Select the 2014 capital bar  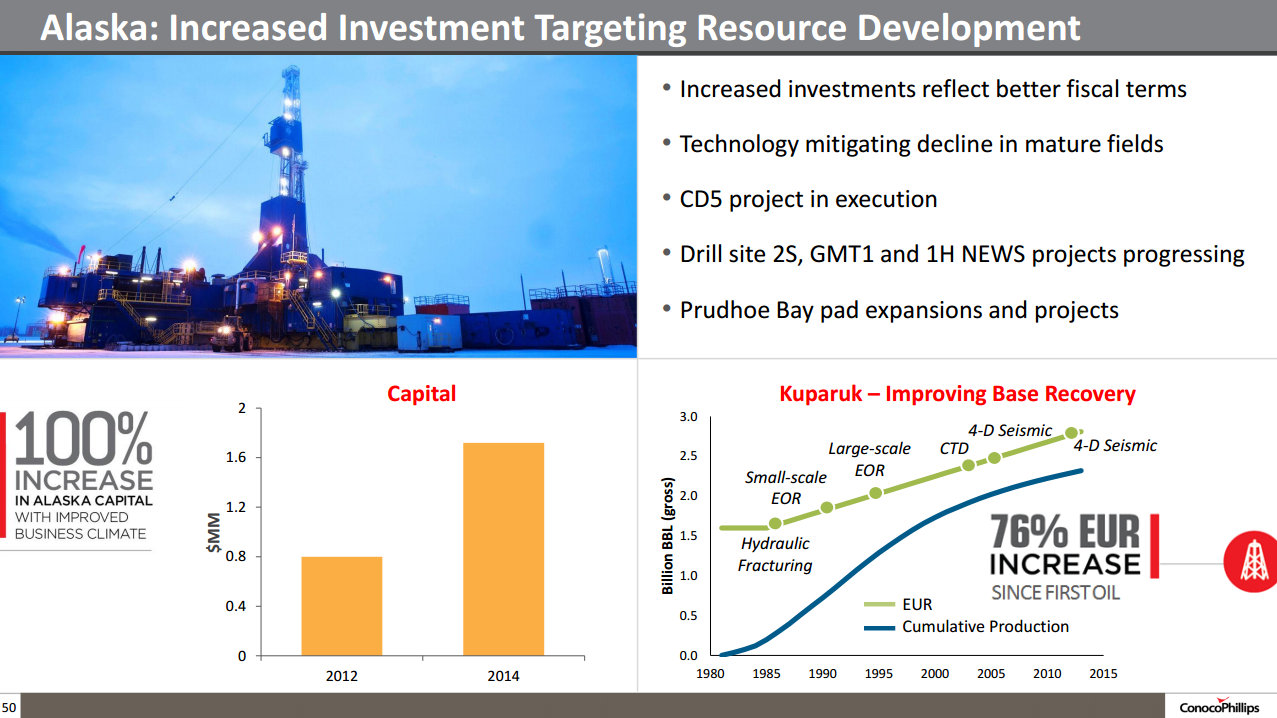(503, 549)
